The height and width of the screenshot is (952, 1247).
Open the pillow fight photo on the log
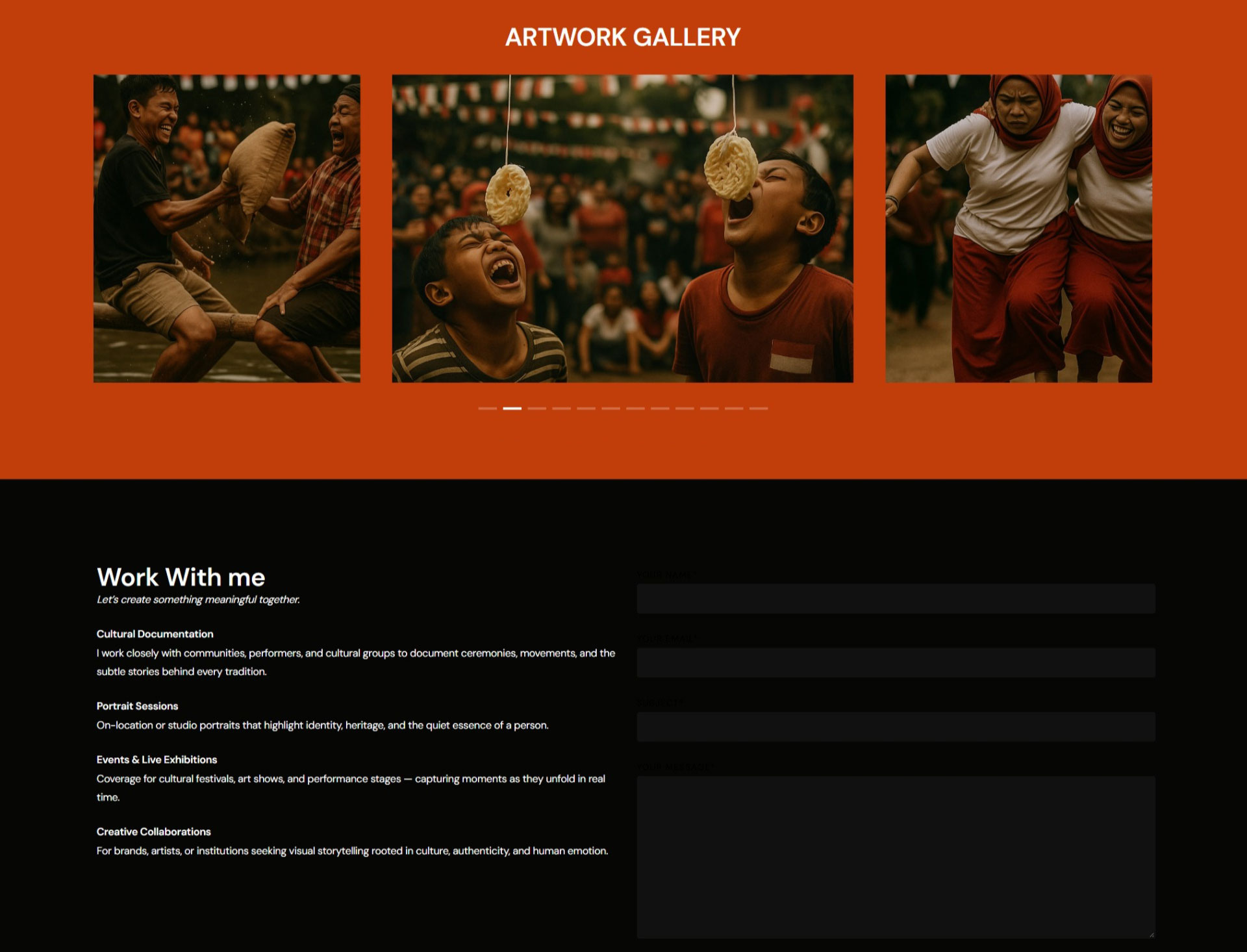[x=227, y=229]
